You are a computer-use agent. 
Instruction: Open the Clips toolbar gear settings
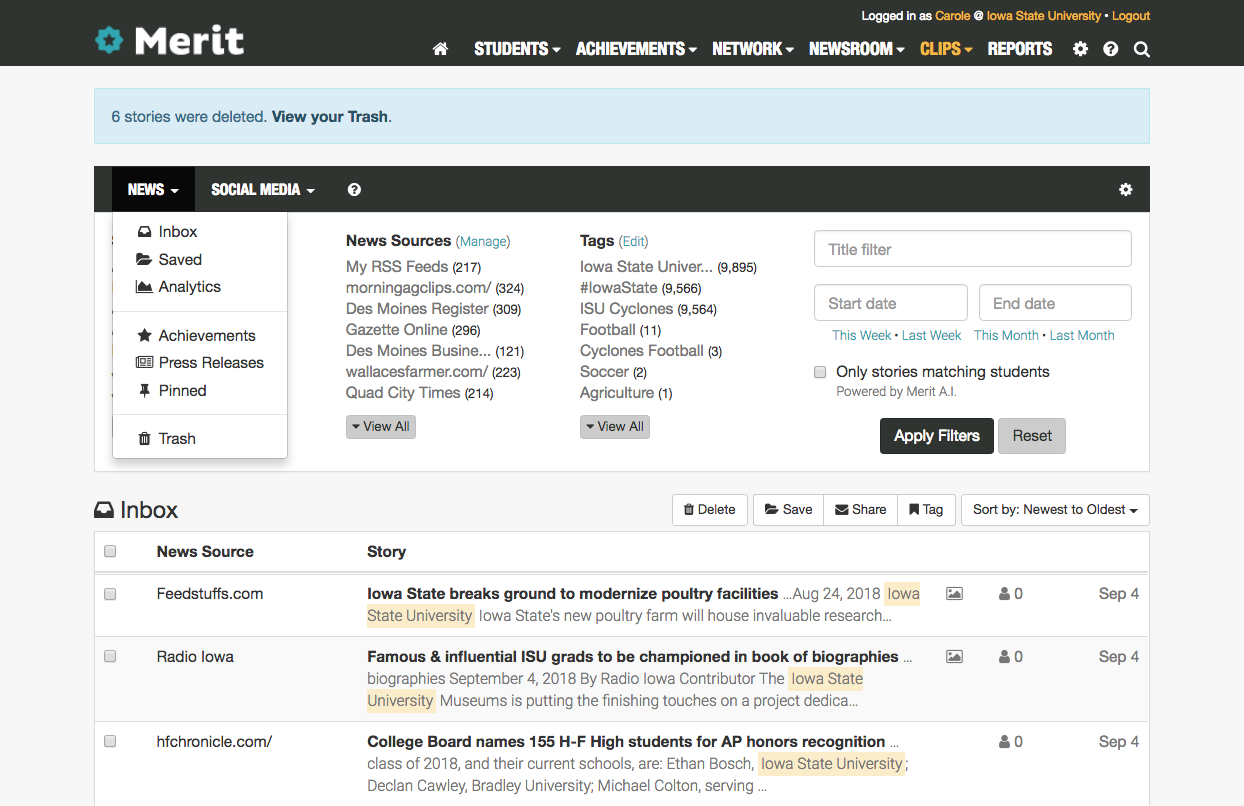(1126, 189)
